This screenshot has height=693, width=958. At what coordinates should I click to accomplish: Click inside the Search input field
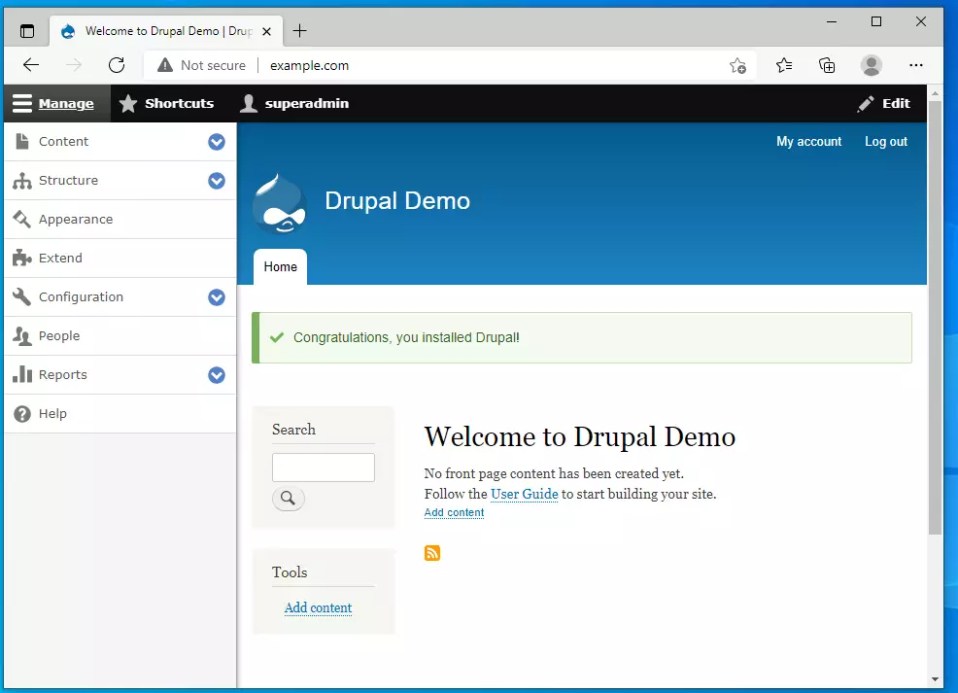[322, 467]
